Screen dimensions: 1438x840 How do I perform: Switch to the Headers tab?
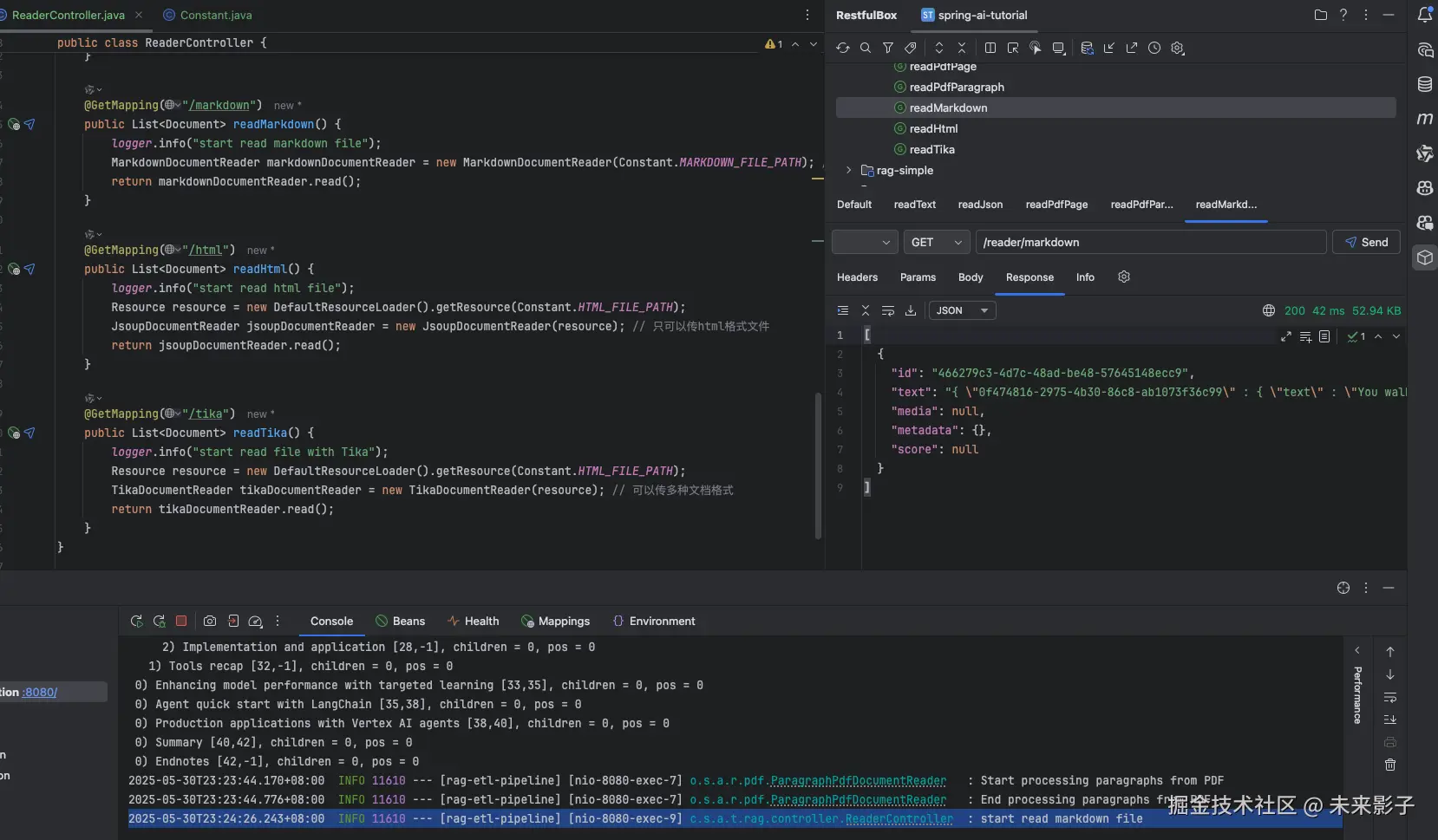(x=857, y=277)
